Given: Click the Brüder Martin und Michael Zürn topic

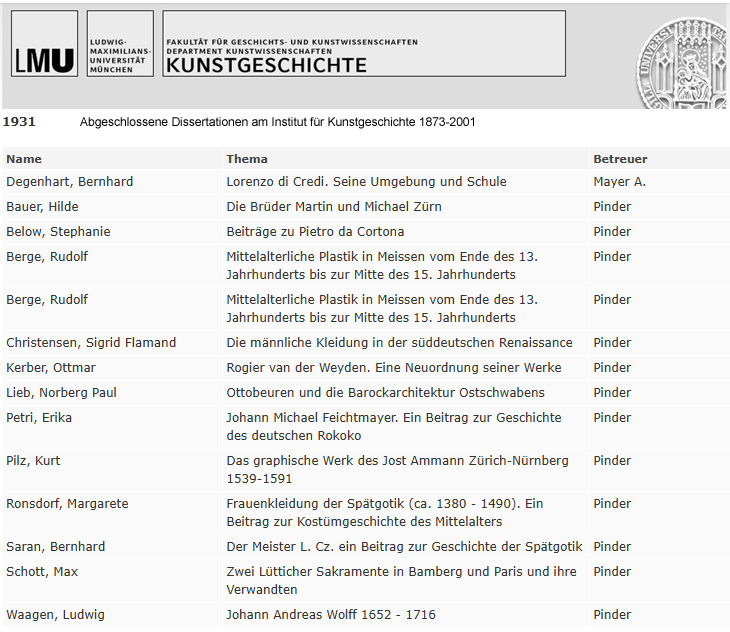Looking at the screenshot, I should [x=334, y=207].
